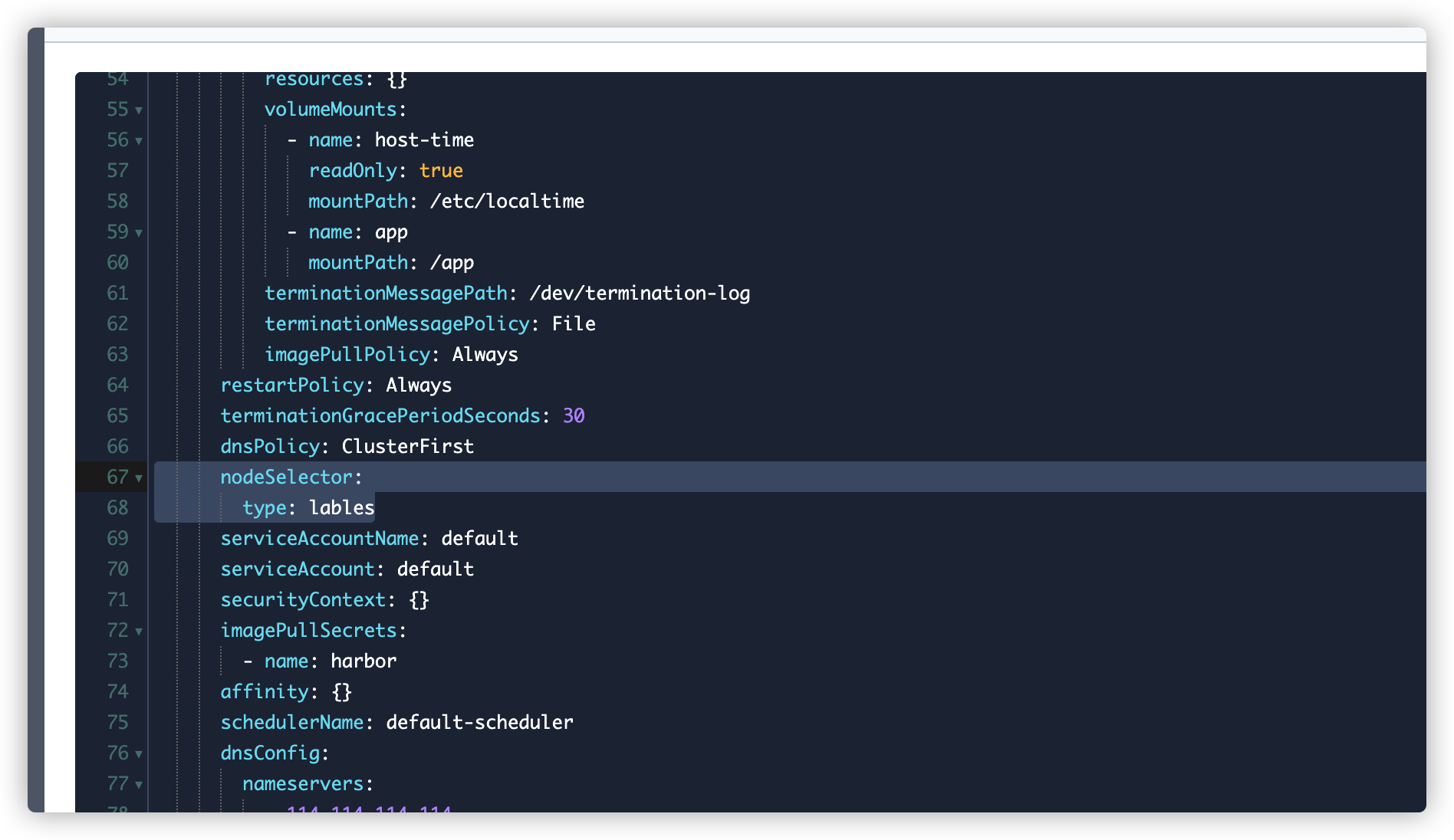Screen dimensions: 1454x840
Task: Click the securityContext key
Action: pyautogui.click(x=303, y=600)
